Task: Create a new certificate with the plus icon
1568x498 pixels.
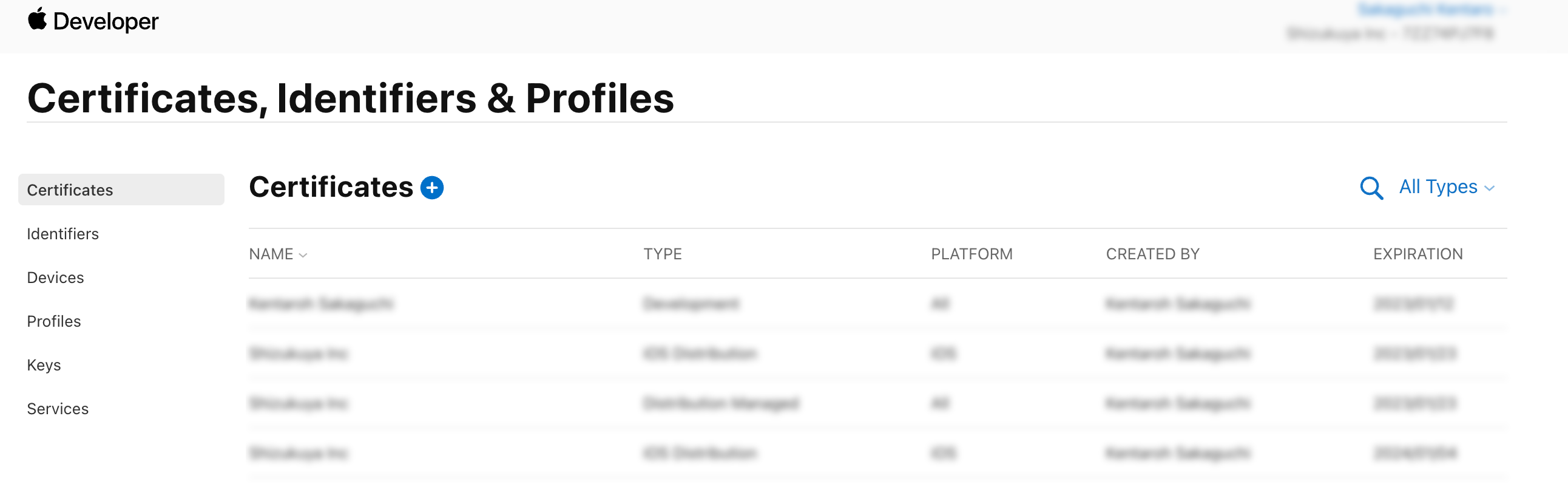Action: pyautogui.click(x=433, y=188)
